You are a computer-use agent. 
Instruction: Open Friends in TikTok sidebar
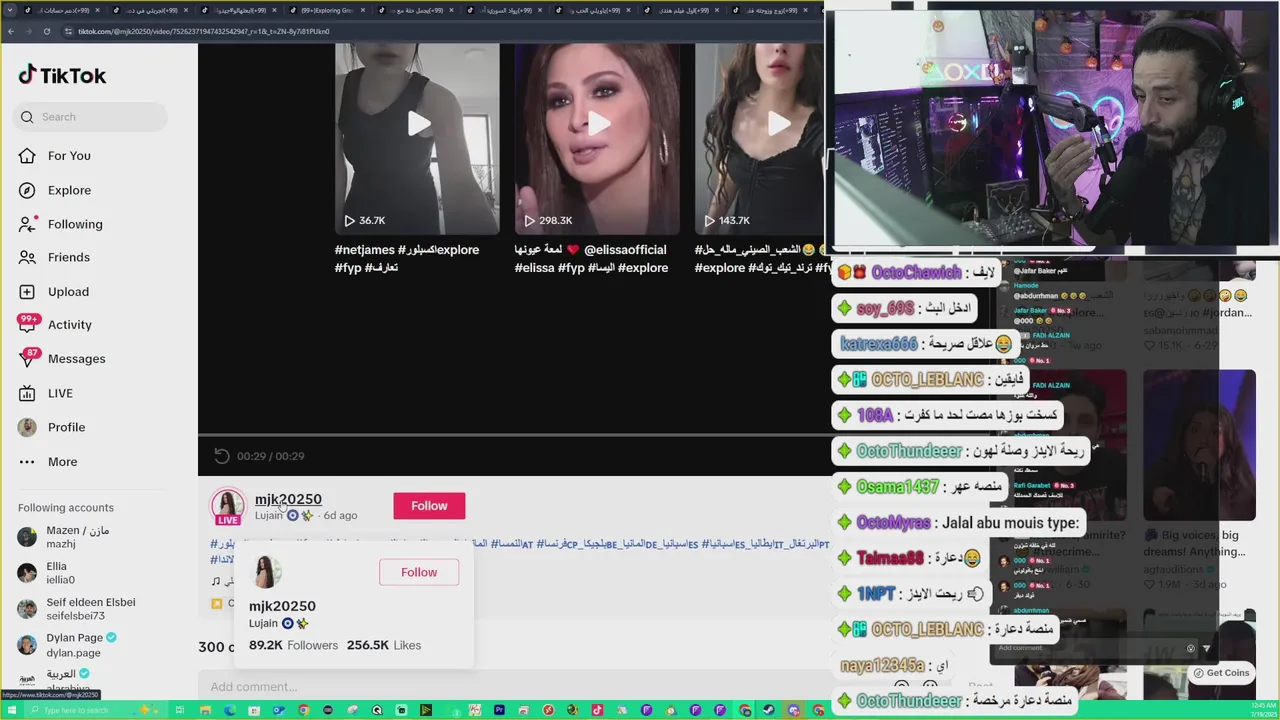pos(69,257)
